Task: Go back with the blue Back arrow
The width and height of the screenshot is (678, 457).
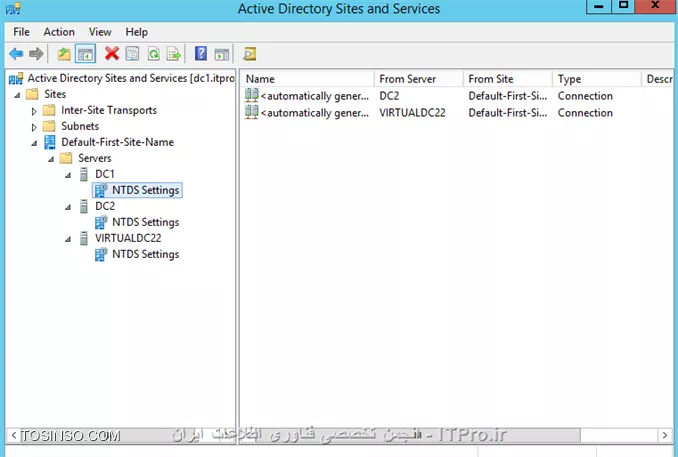Action: pyautogui.click(x=16, y=54)
